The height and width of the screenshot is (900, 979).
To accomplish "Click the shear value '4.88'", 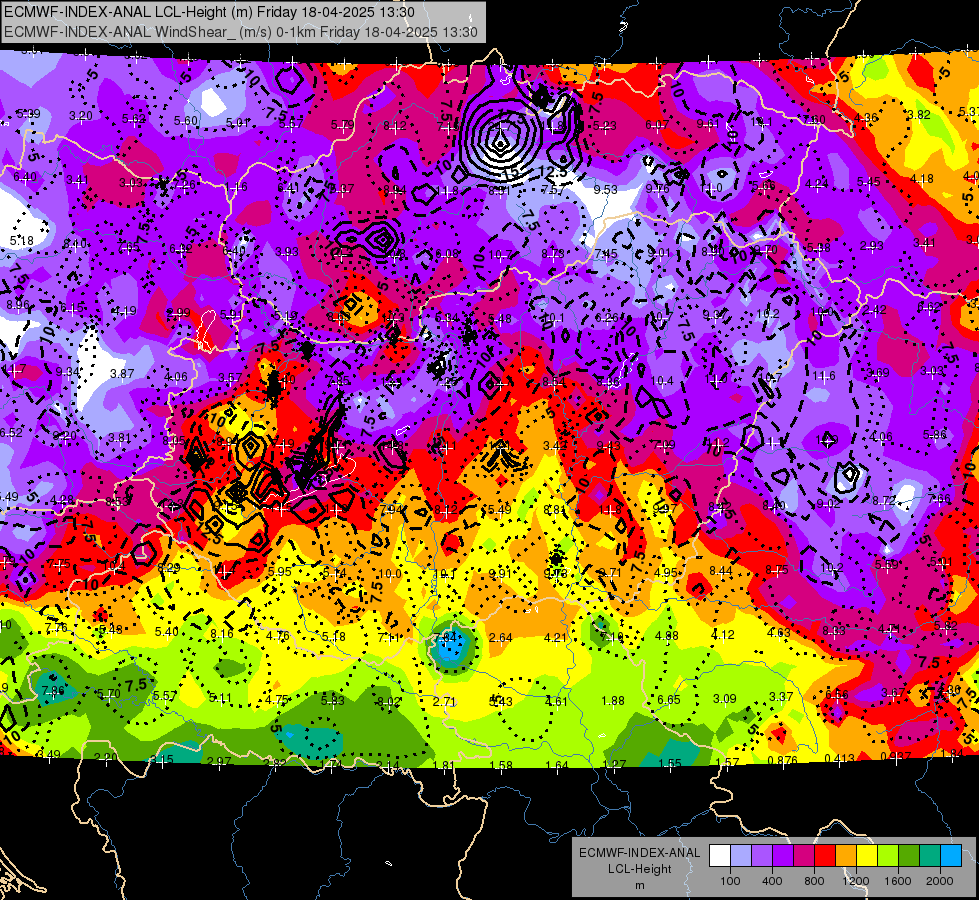I will click(667, 636).
